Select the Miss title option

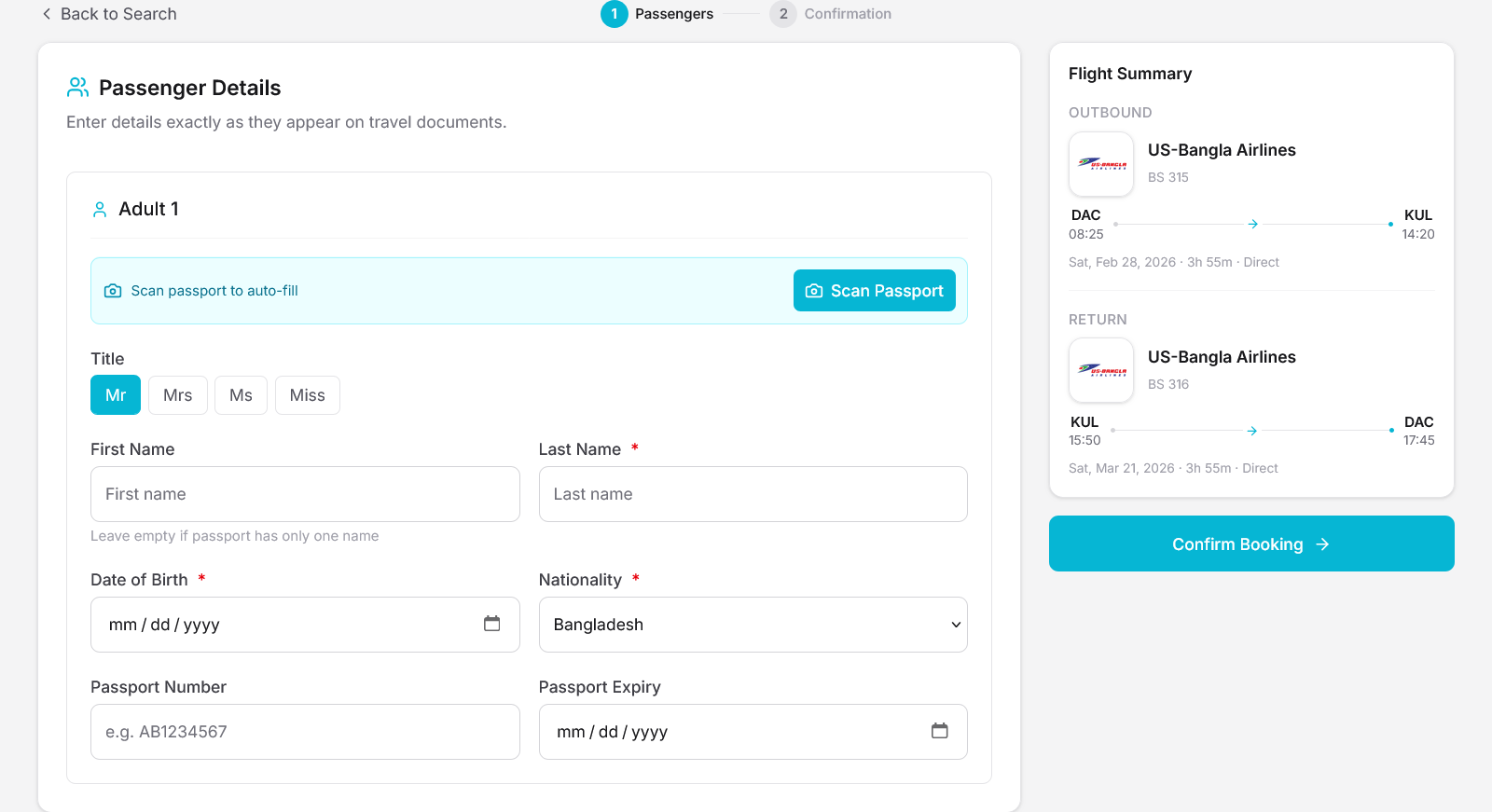tap(307, 394)
